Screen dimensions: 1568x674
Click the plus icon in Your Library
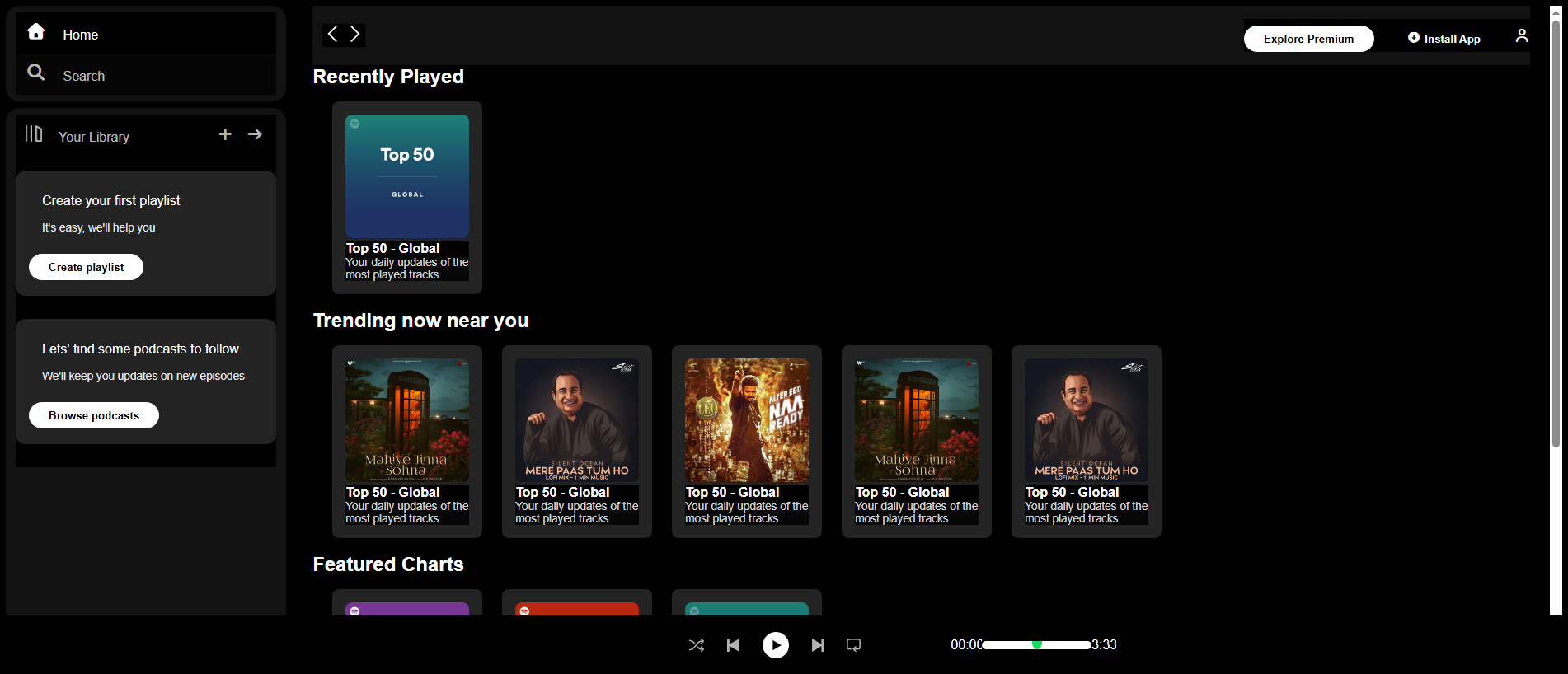(225, 134)
